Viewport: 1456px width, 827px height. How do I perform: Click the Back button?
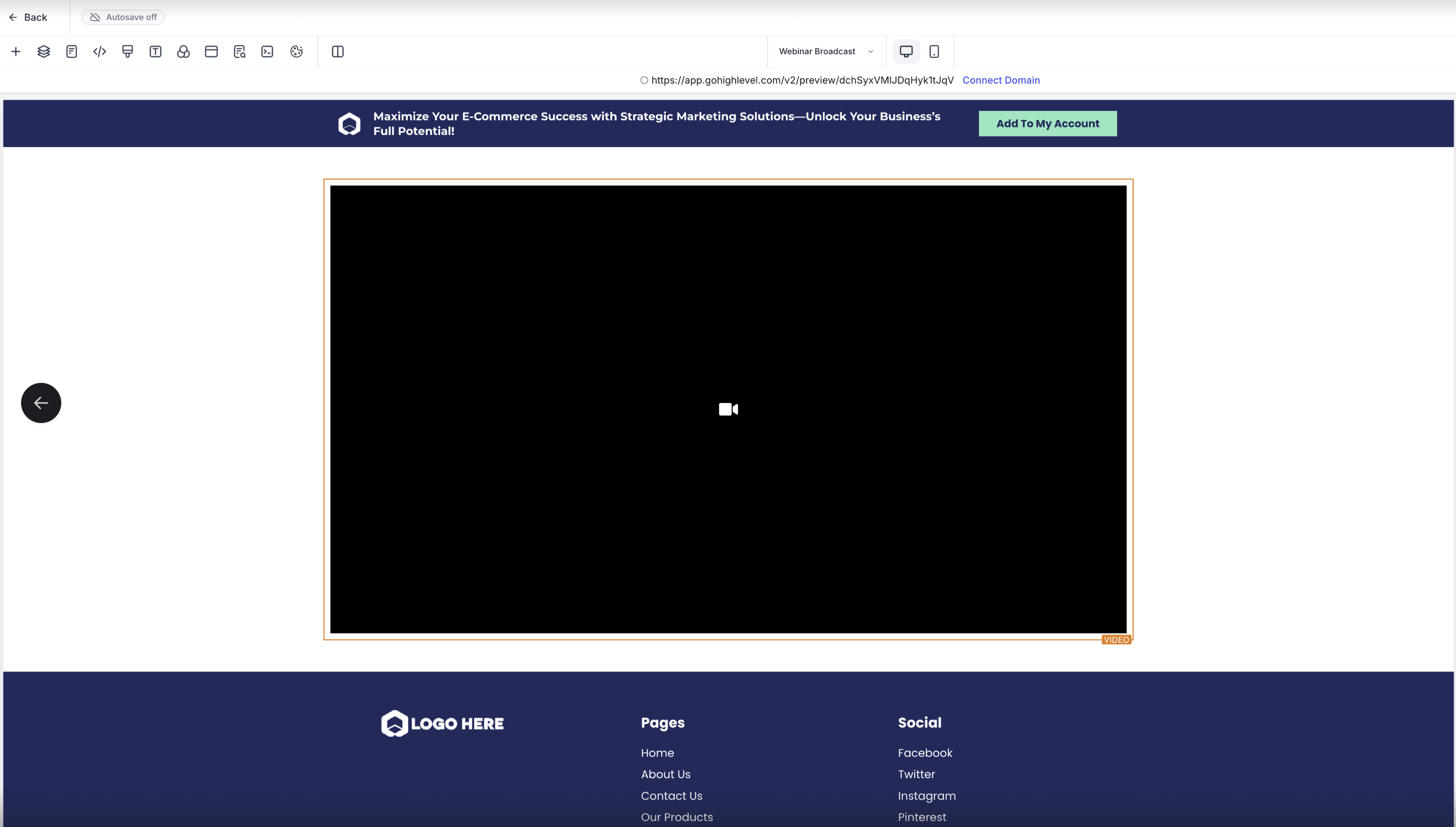click(x=28, y=17)
